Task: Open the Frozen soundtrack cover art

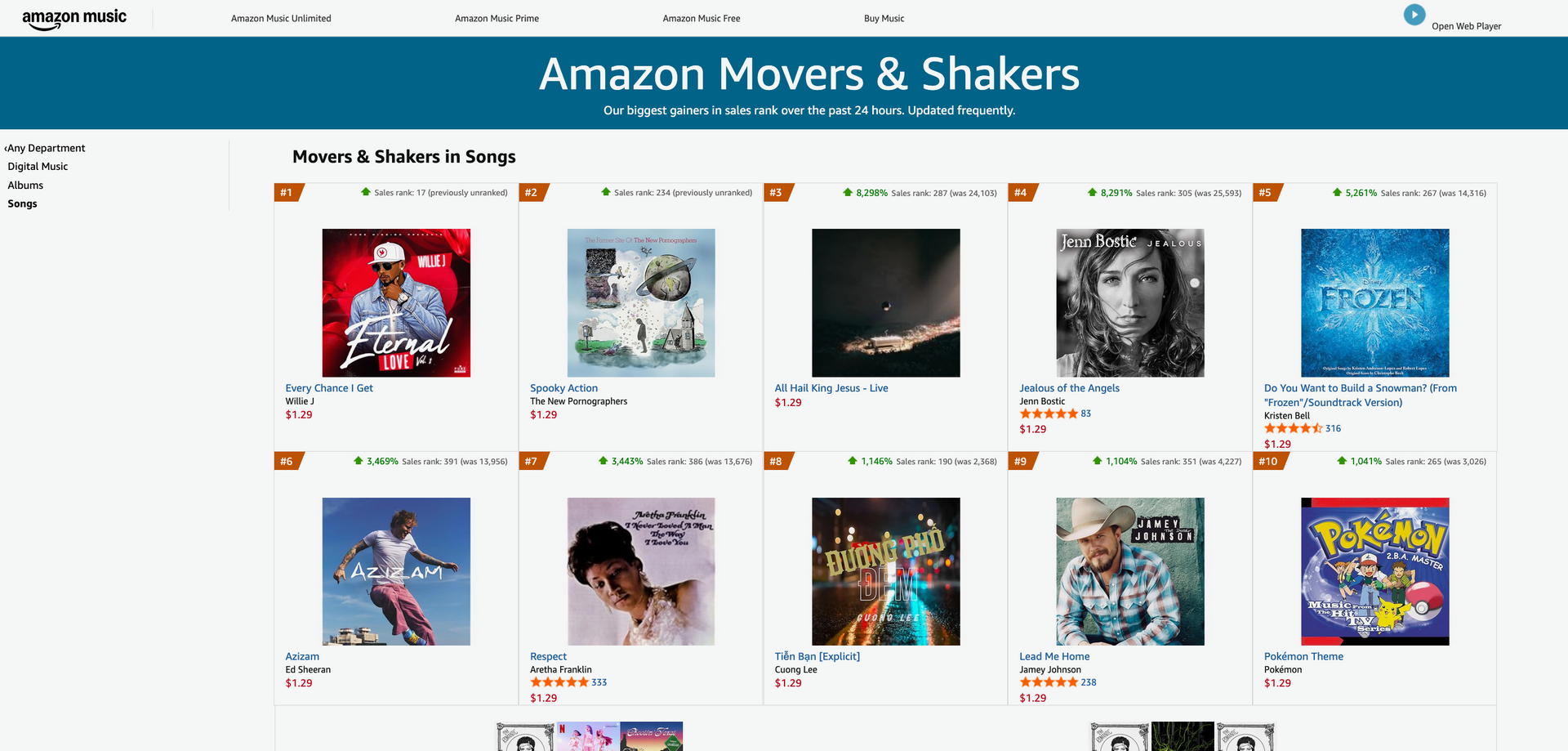Action: (1374, 302)
